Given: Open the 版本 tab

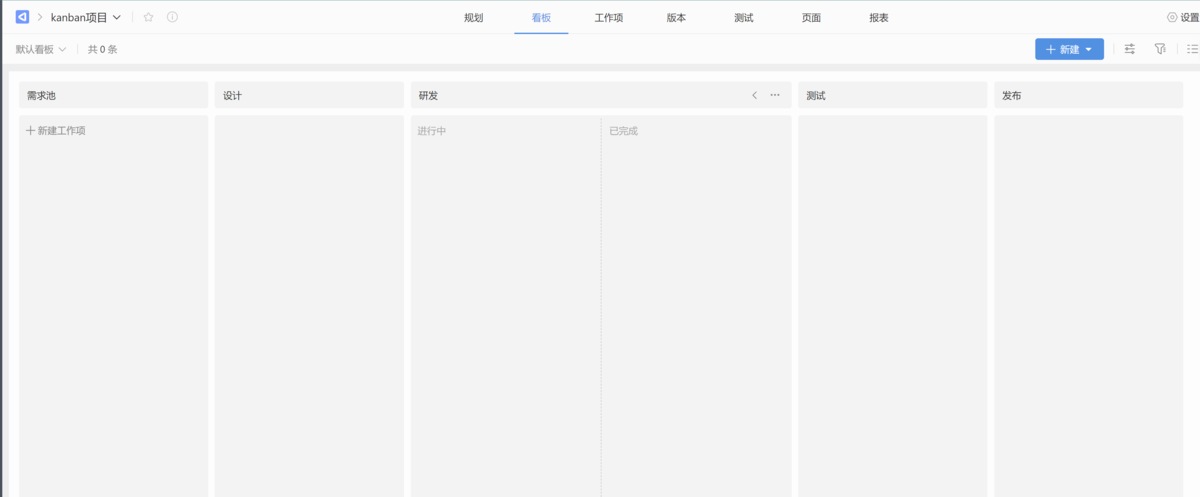Looking at the screenshot, I should point(676,17).
